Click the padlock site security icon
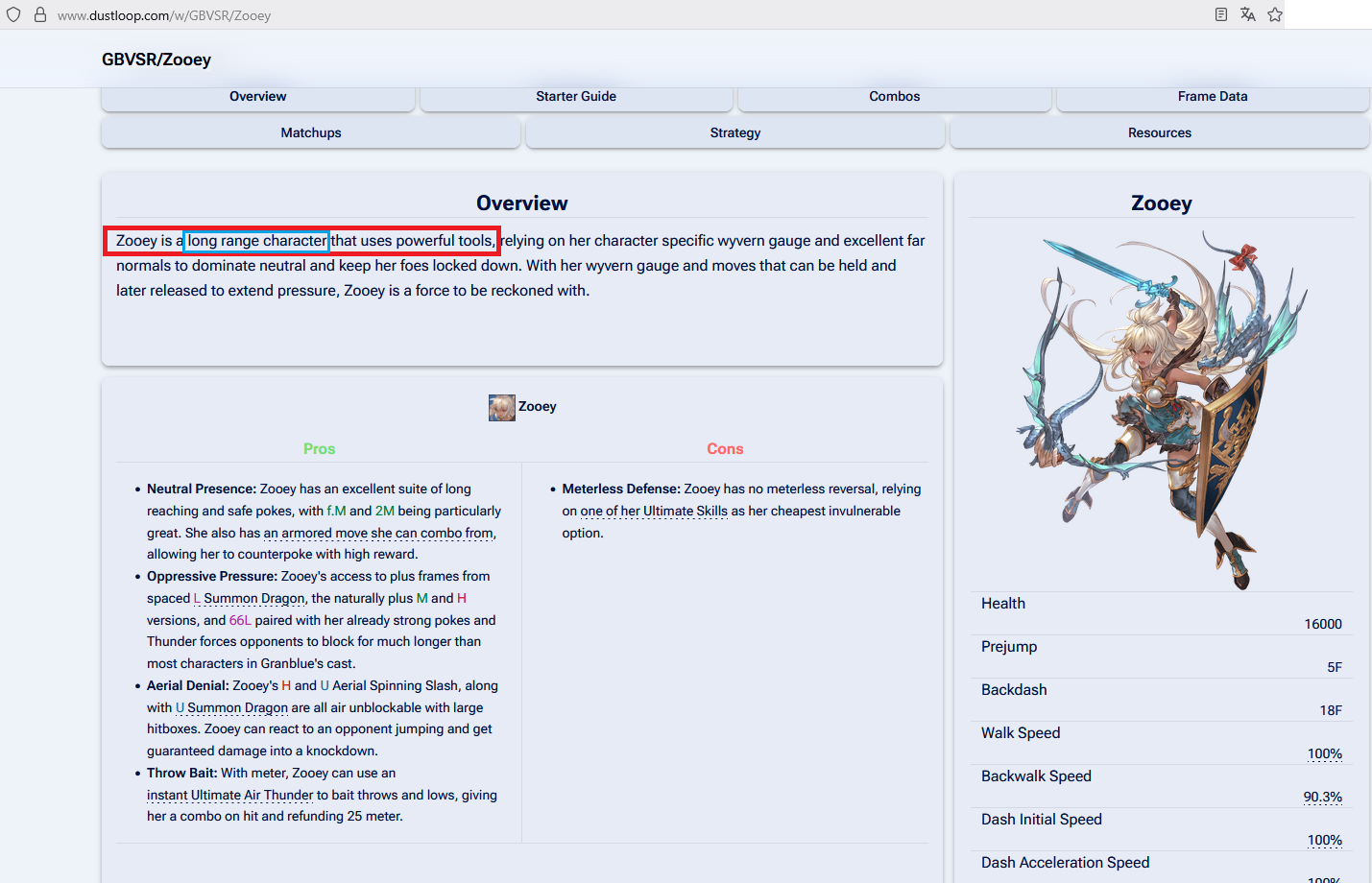 coord(40,14)
